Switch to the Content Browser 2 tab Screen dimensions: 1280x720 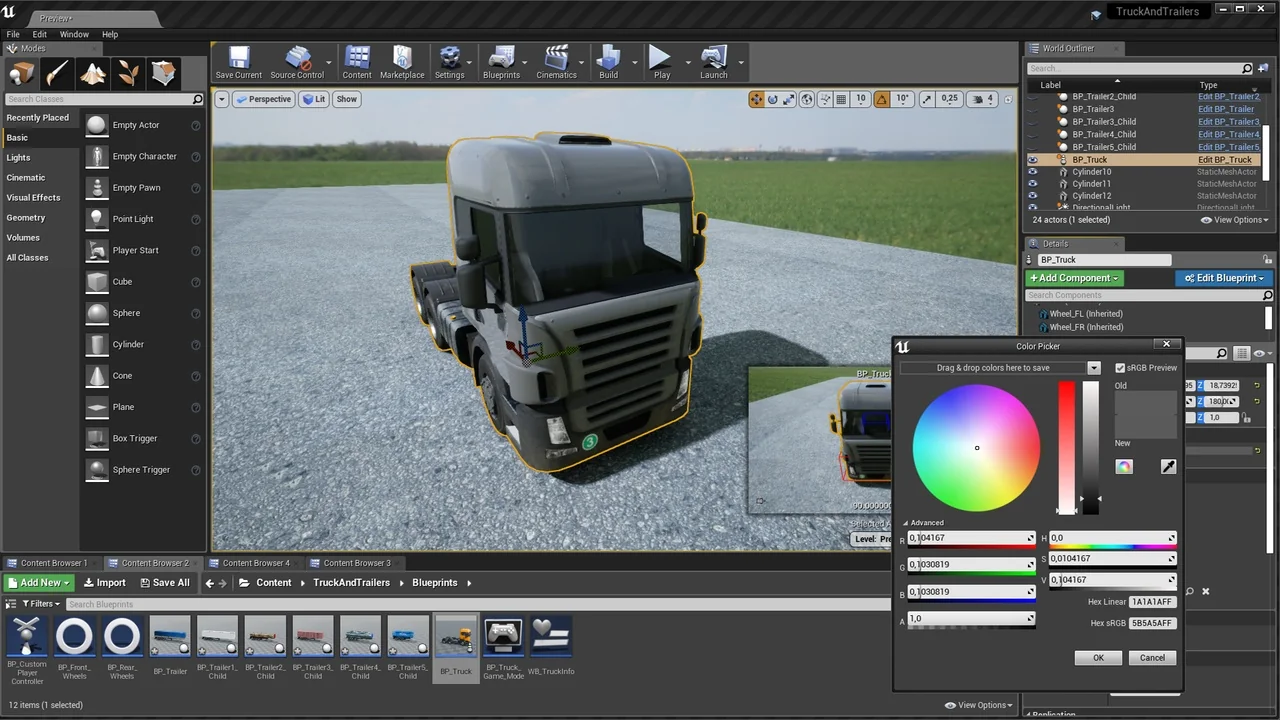[154, 562]
